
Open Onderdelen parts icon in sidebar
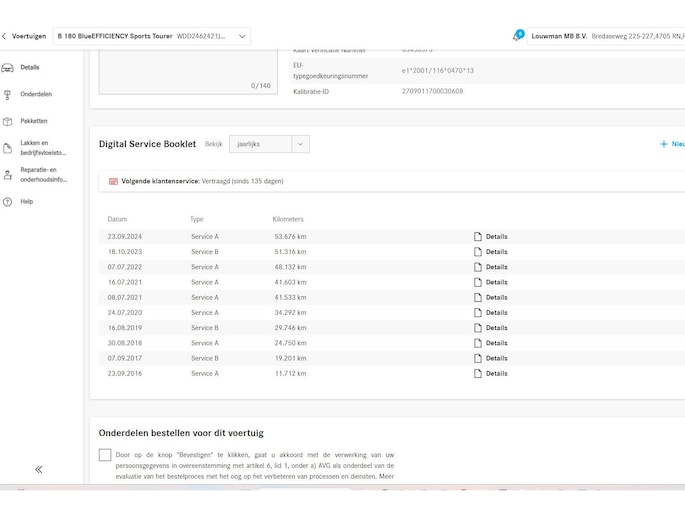pyautogui.click(x=8, y=94)
